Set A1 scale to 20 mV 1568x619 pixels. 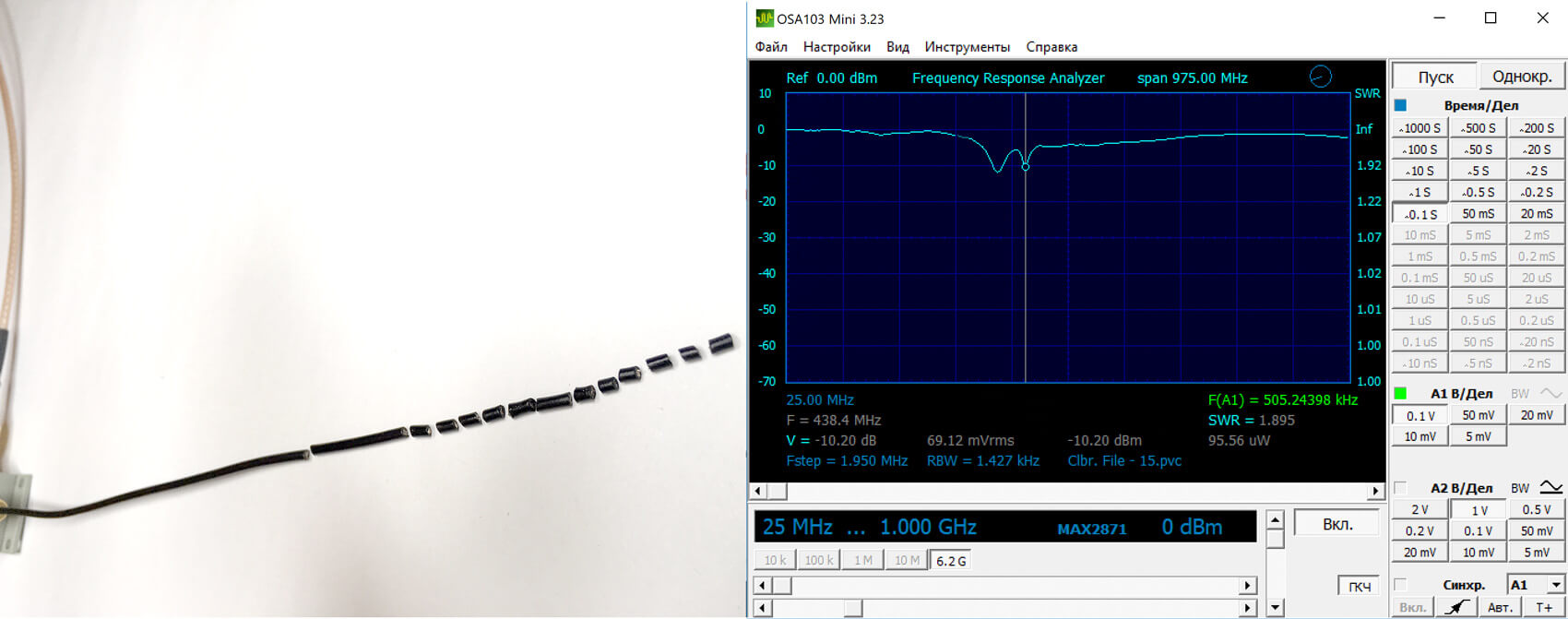[1537, 416]
